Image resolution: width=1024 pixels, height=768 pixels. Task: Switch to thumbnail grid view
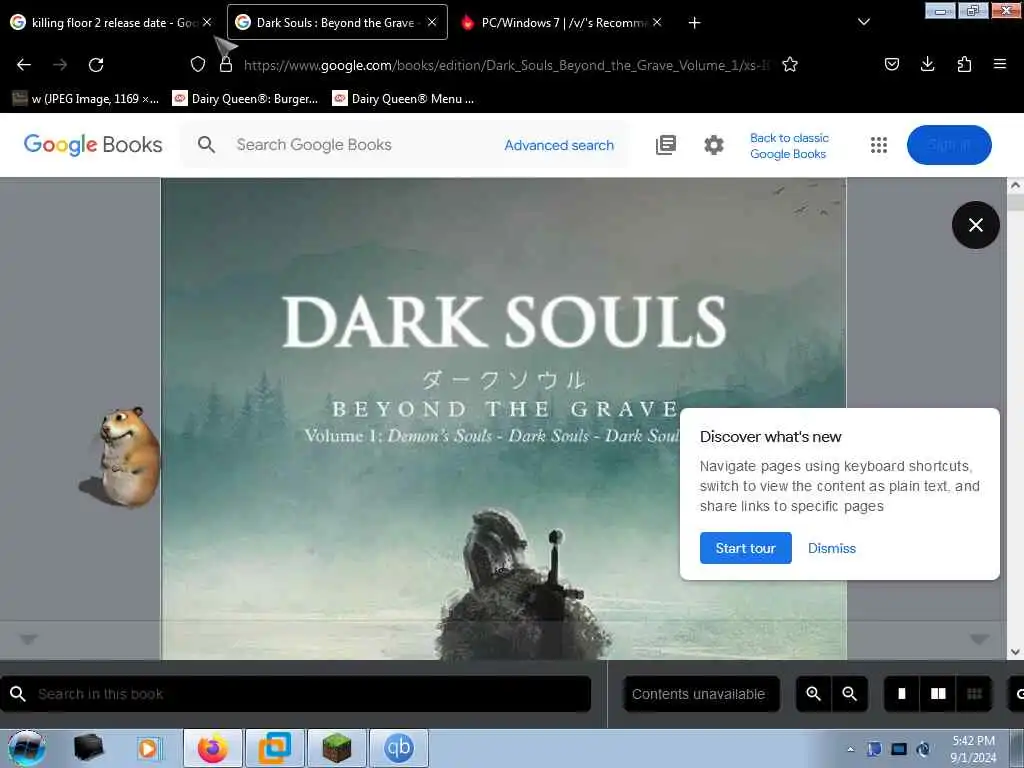pyautogui.click(x=974, y=694)
